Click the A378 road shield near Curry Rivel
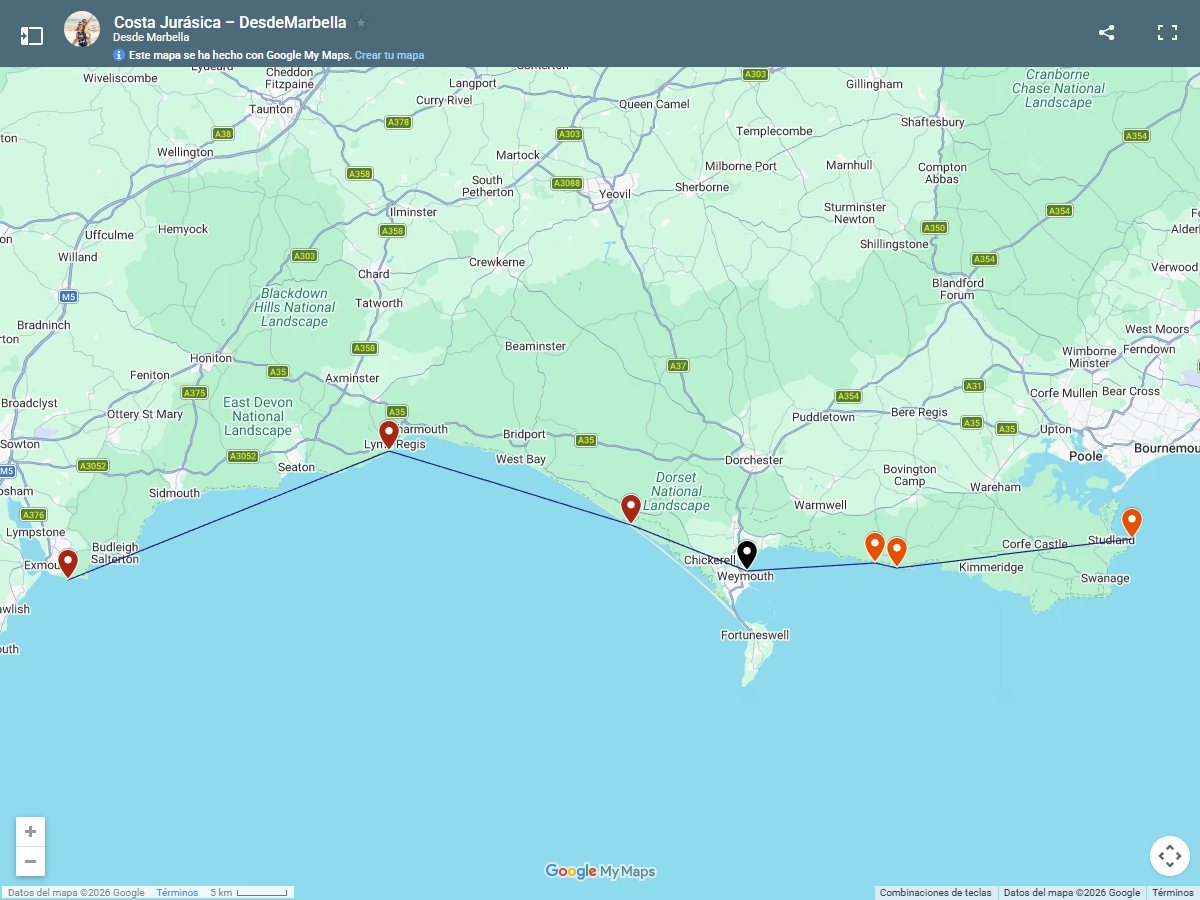 [398, 122]
